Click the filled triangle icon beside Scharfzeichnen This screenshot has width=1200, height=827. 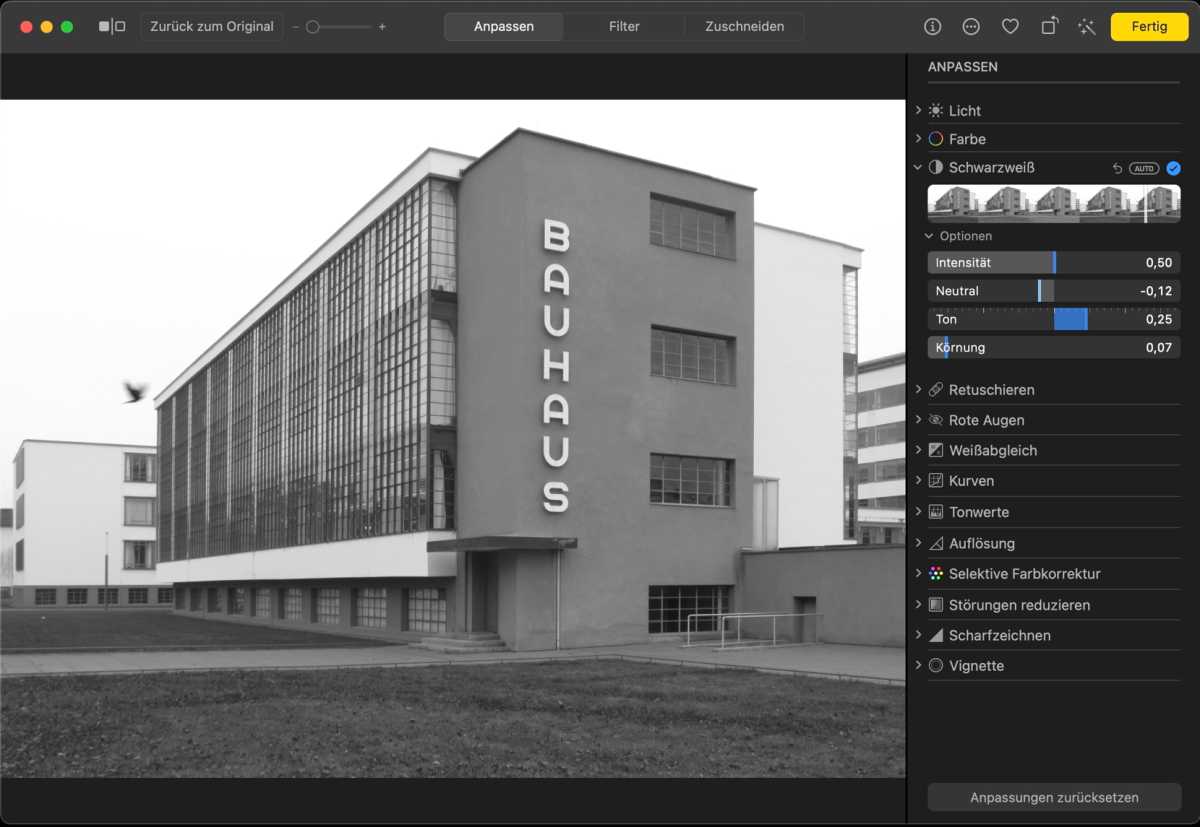pos(936,635)
